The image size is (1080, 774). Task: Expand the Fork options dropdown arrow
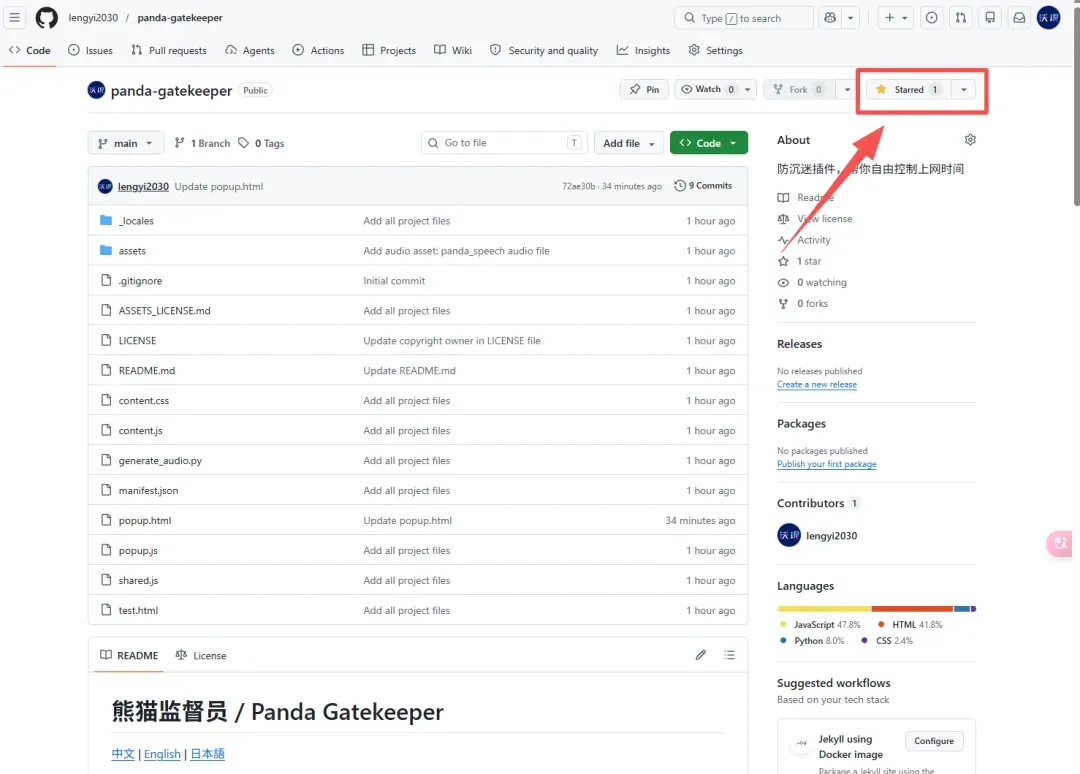(847, 90)
